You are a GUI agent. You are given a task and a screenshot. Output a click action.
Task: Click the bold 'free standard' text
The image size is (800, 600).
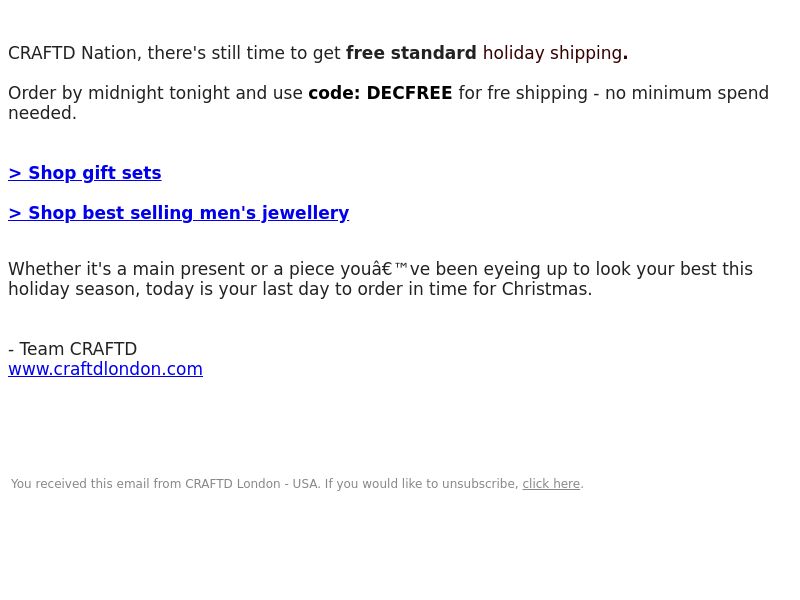click(x=411, y=53)
